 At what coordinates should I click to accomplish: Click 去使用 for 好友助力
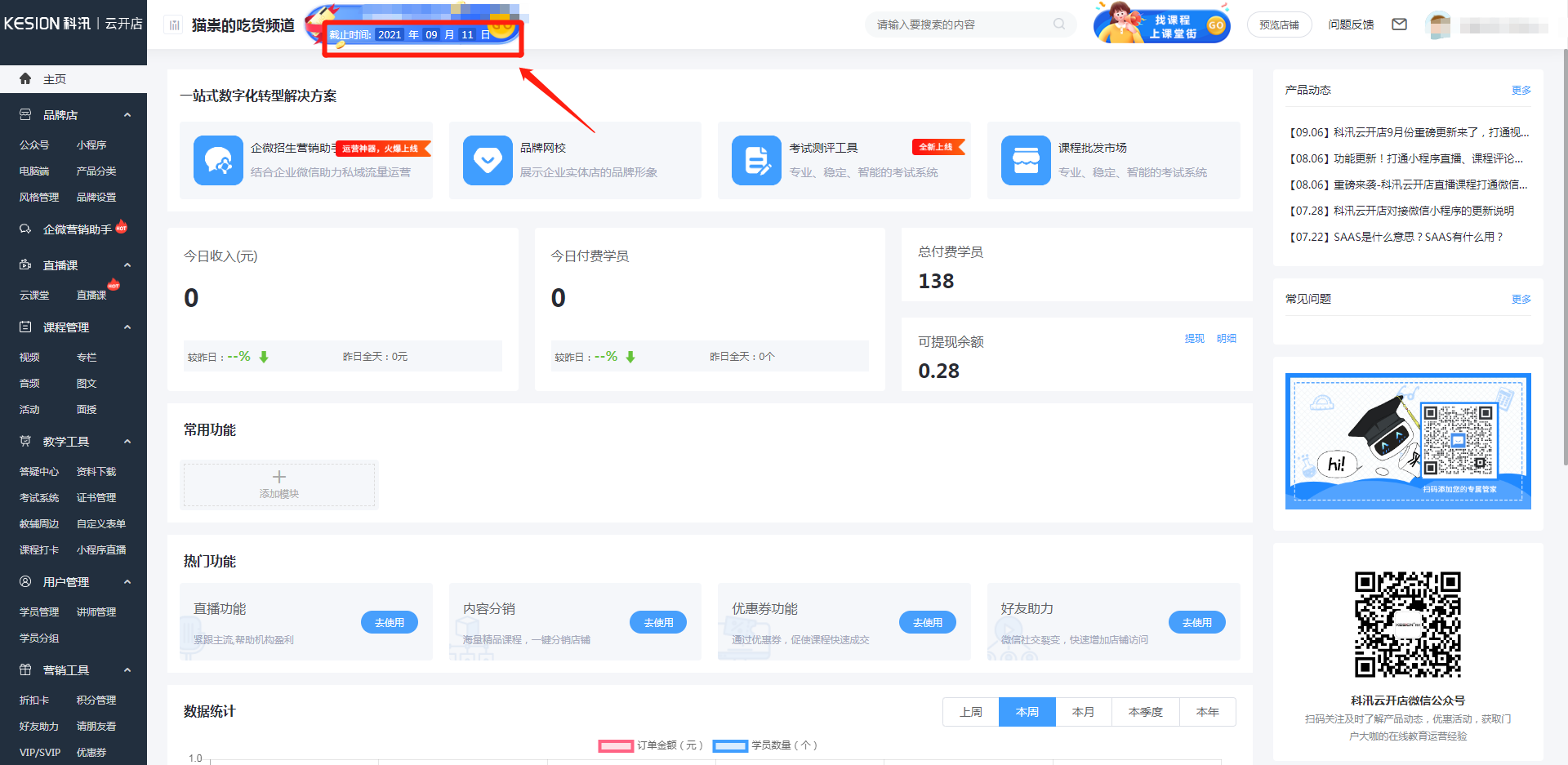[x=1197, y=622]
